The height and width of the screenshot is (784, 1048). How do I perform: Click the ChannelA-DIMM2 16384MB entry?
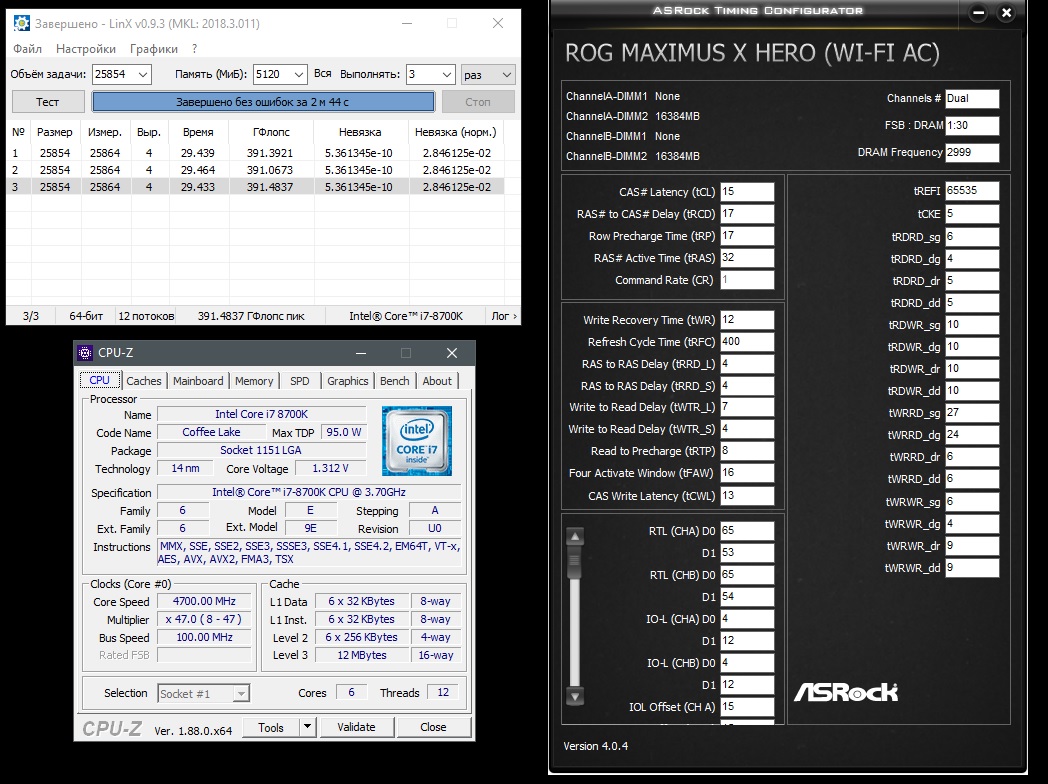coord(633,116)
